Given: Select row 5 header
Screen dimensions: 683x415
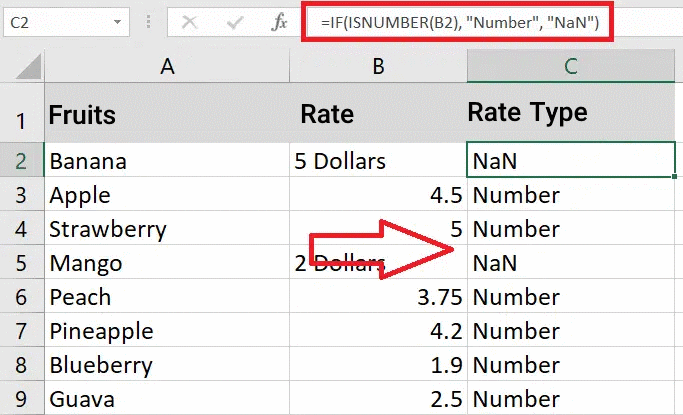Looking at the screenshot, I should coord(21,264).
